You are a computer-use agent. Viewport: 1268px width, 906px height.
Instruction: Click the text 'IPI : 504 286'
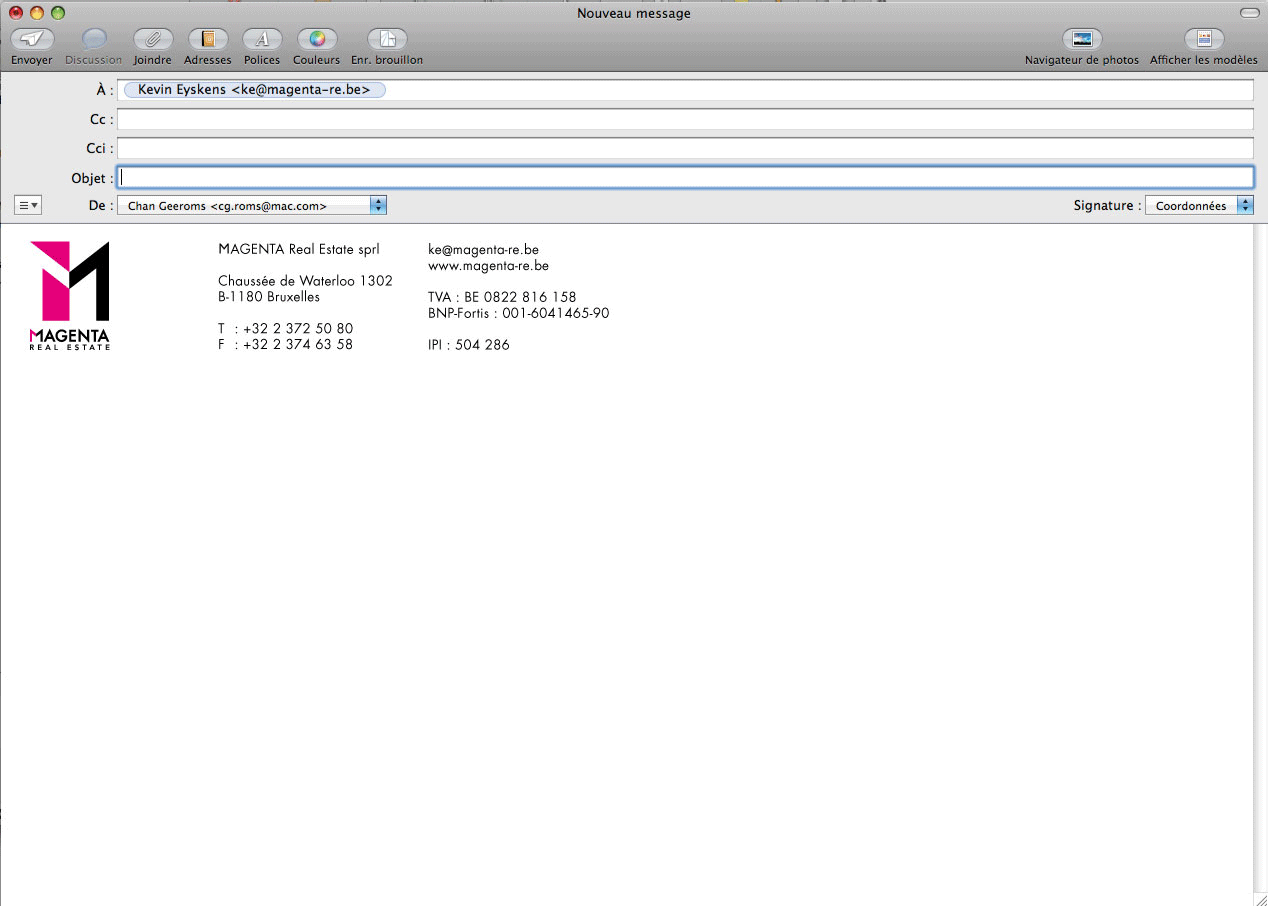click(468, 345)
